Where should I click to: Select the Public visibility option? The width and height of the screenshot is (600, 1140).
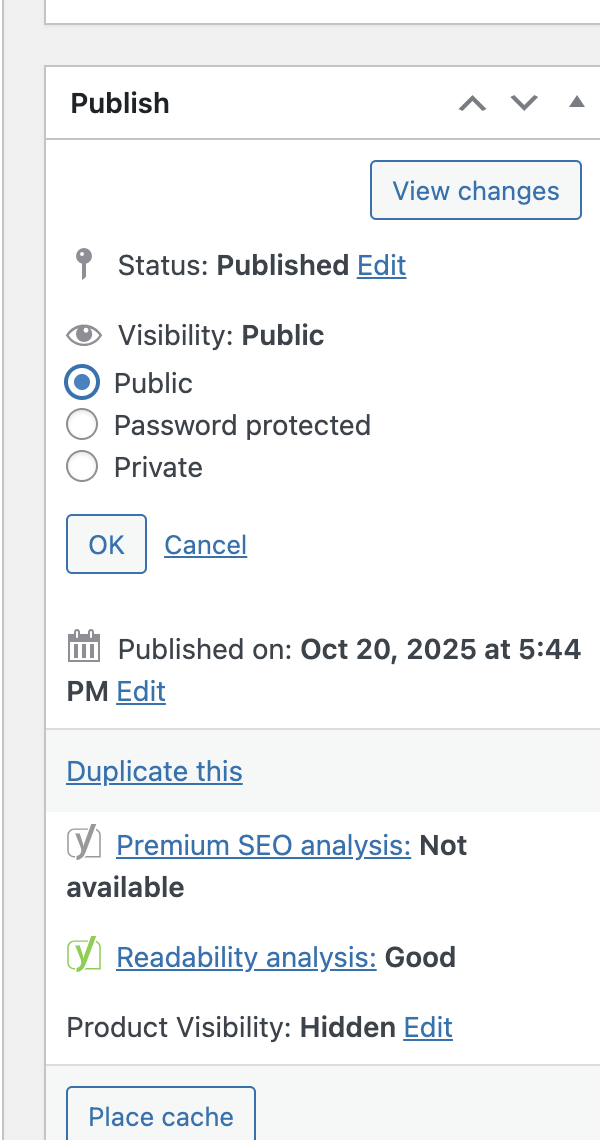(82, 383)
